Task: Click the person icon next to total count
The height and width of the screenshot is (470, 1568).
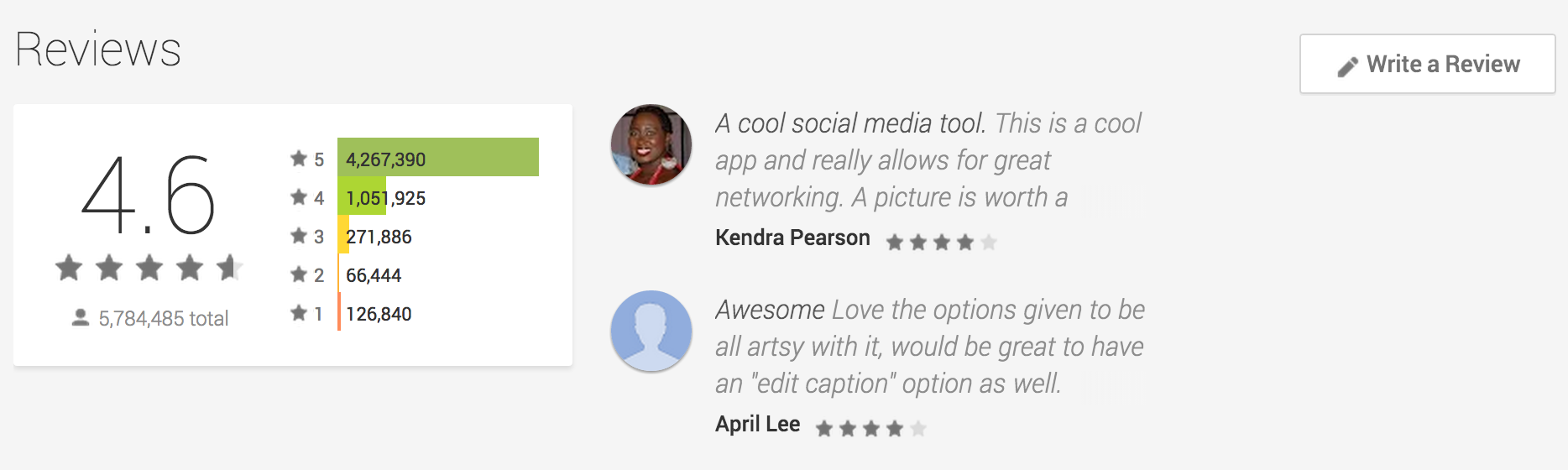Action: [x=81, y=317]
